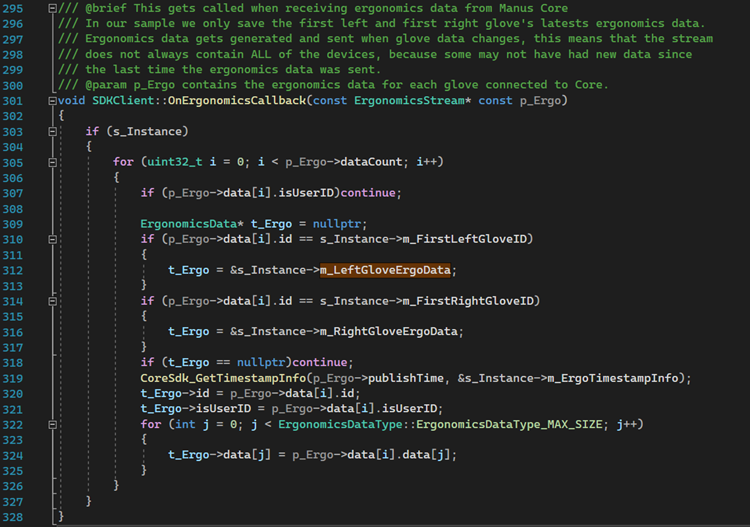This screenshot has width=750, height=527.
Task: Click the continue keyword on line 307
Action: tap(368, 193)
